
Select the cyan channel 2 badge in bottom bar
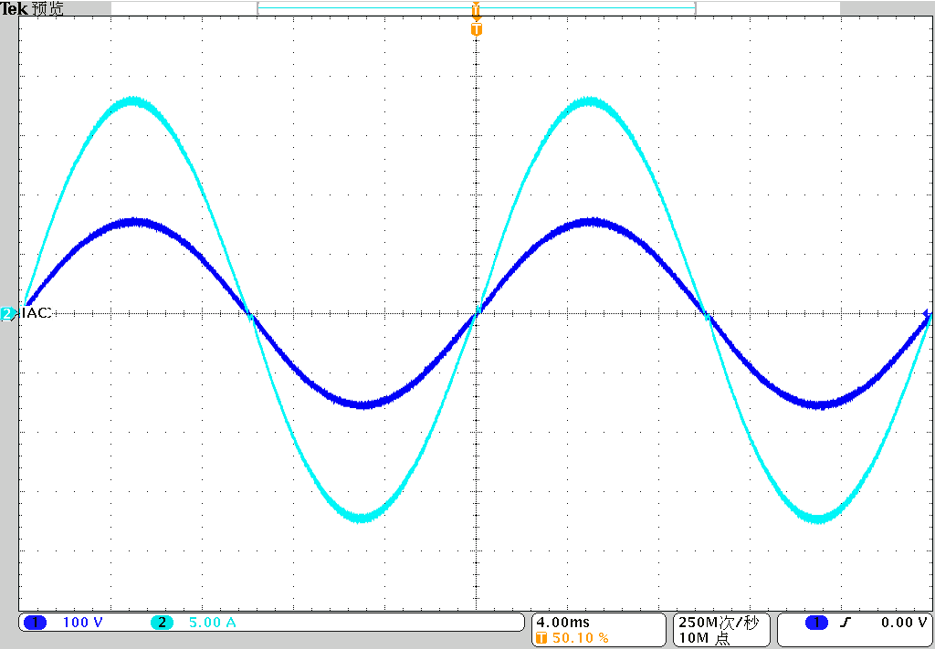(162, 623)
